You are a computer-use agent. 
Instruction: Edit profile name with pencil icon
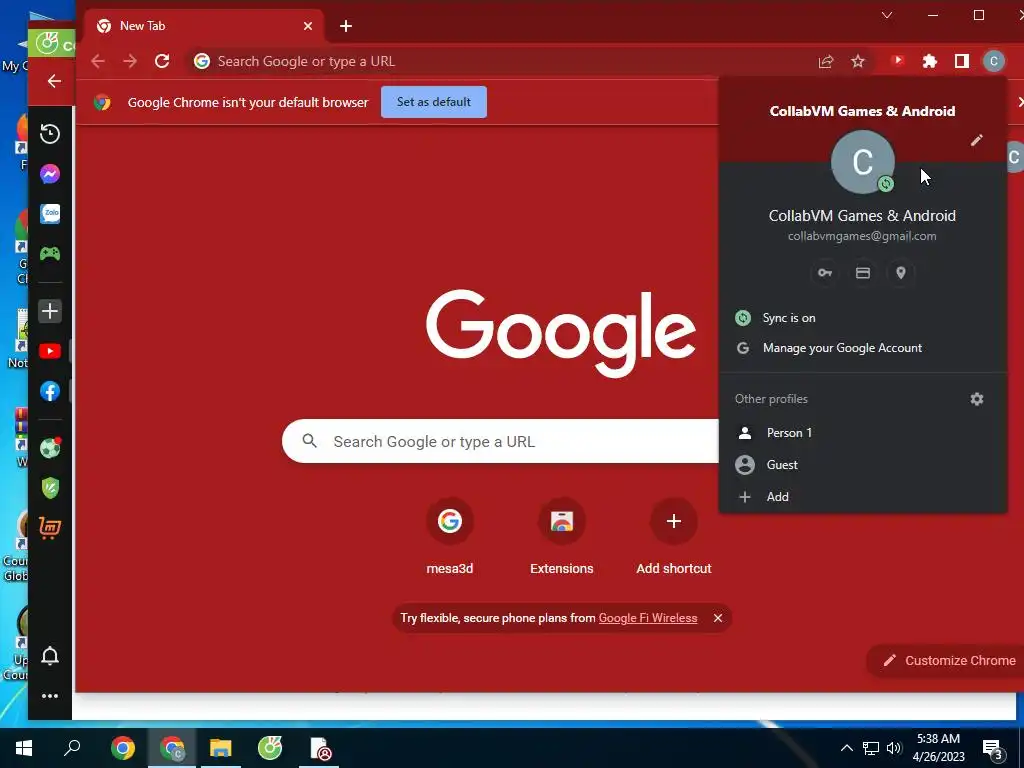[x=976, y=140]
